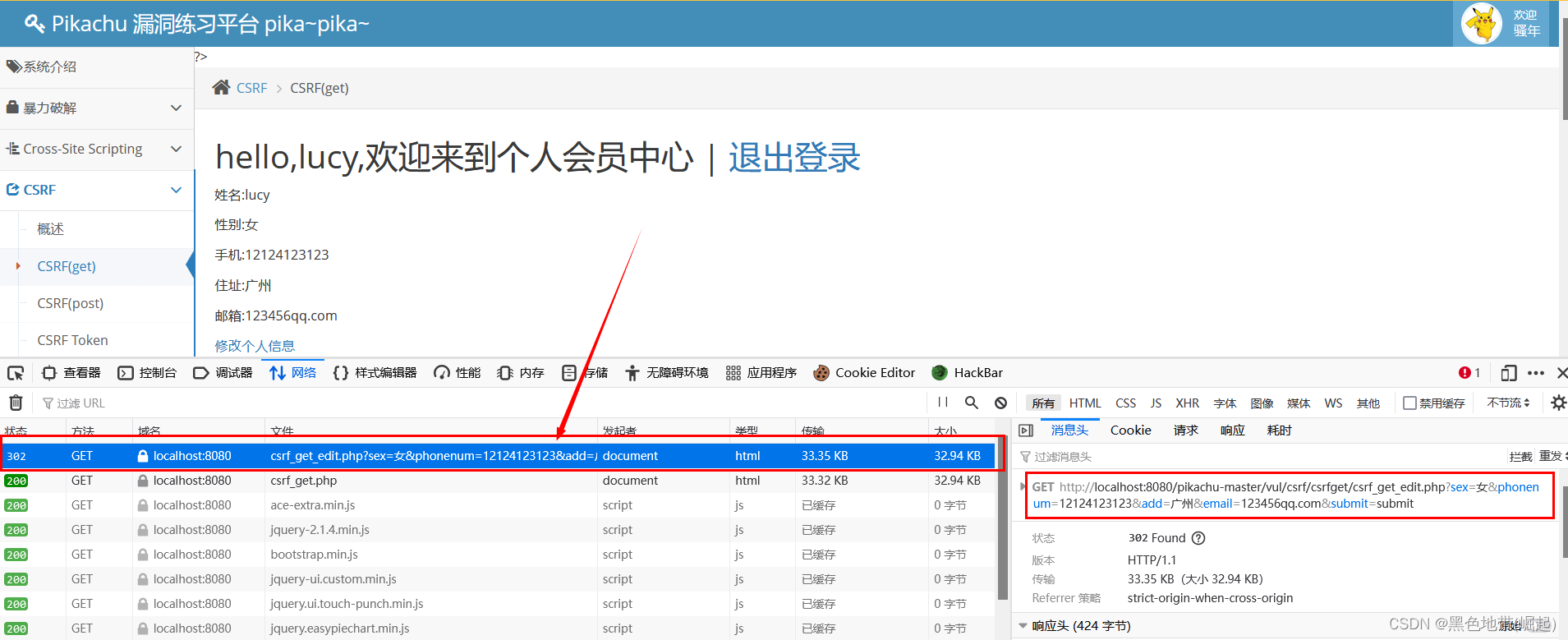
Task: Enable the 禁用缓存 checkbox
Action: click(1409, 403)
